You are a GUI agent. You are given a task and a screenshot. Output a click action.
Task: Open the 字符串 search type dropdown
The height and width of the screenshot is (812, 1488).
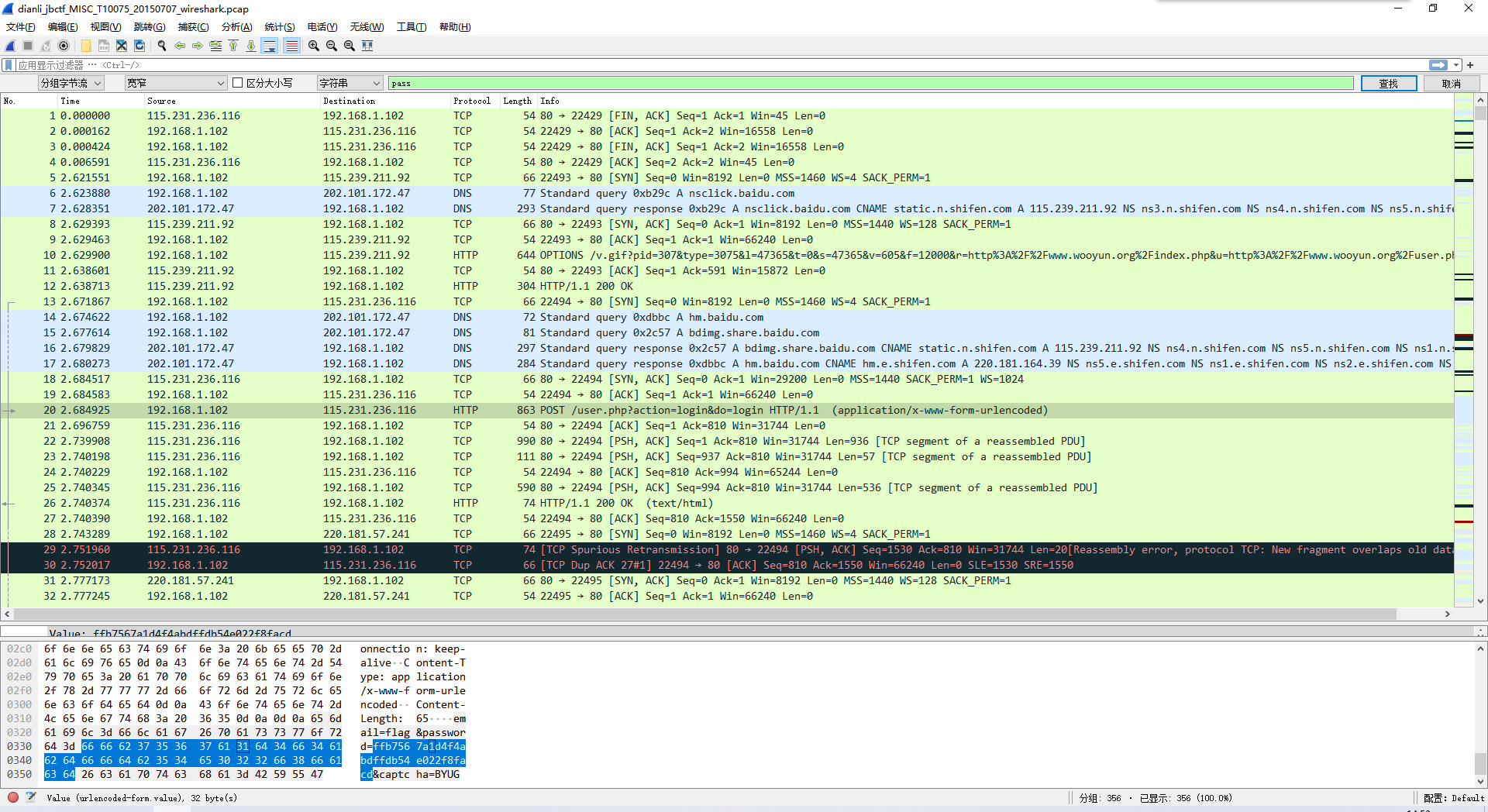(350, 83)
